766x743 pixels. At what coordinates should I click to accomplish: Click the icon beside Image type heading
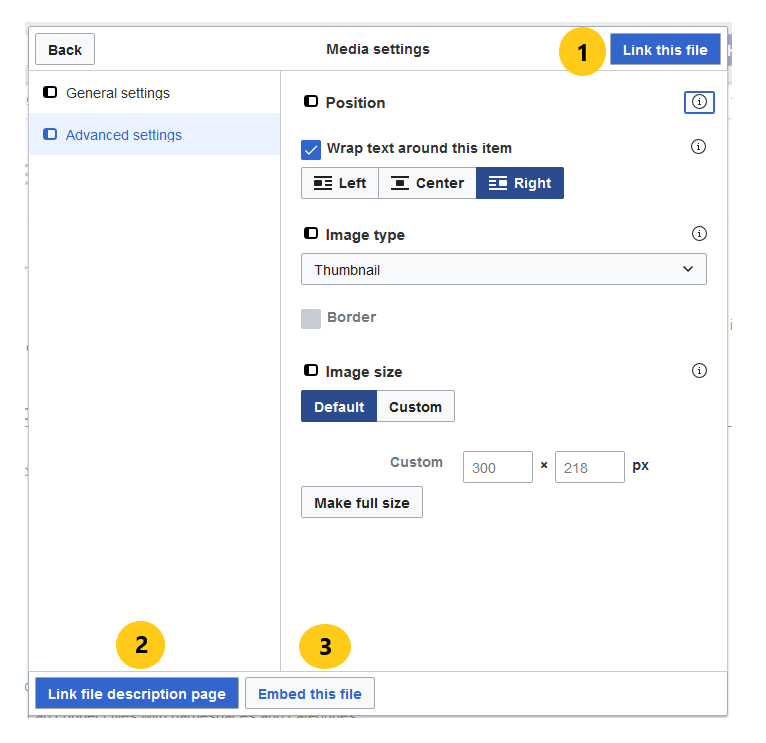coord(310,234)
